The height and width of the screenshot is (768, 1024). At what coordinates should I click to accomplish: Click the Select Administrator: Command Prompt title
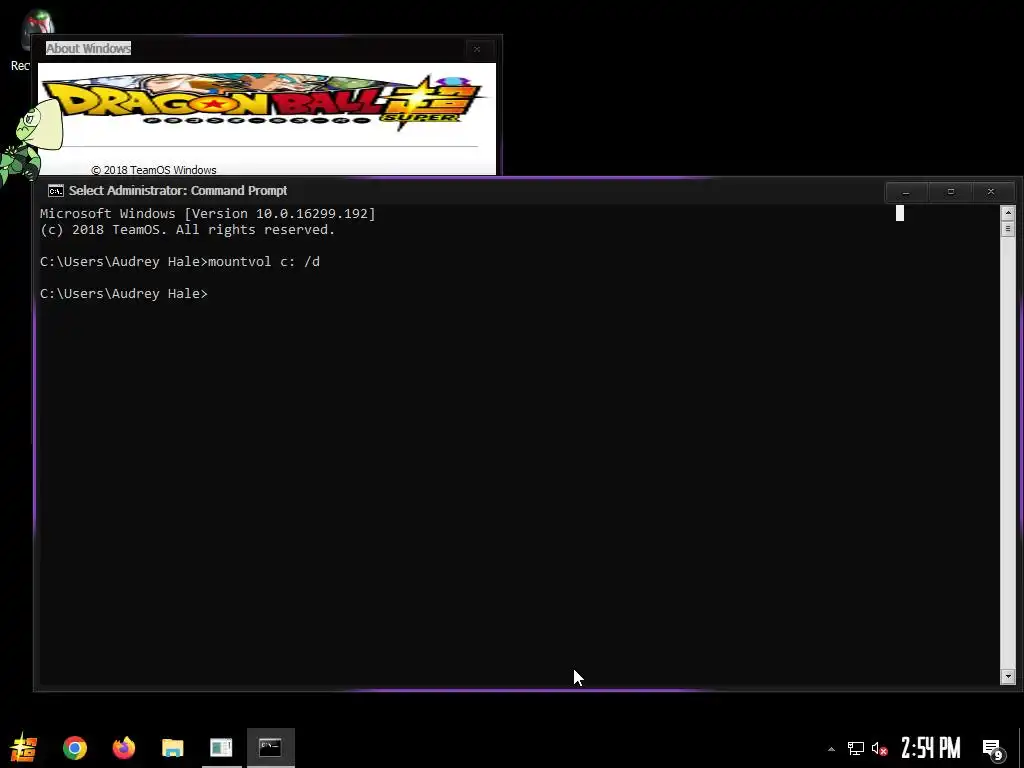(178, 191)
